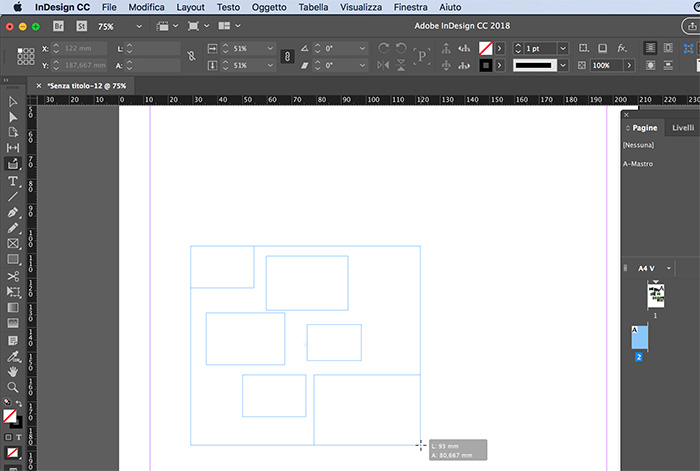This screenshot has width=700, height=471.
Task: Open the Layout menu
Action: click(190, 7)
